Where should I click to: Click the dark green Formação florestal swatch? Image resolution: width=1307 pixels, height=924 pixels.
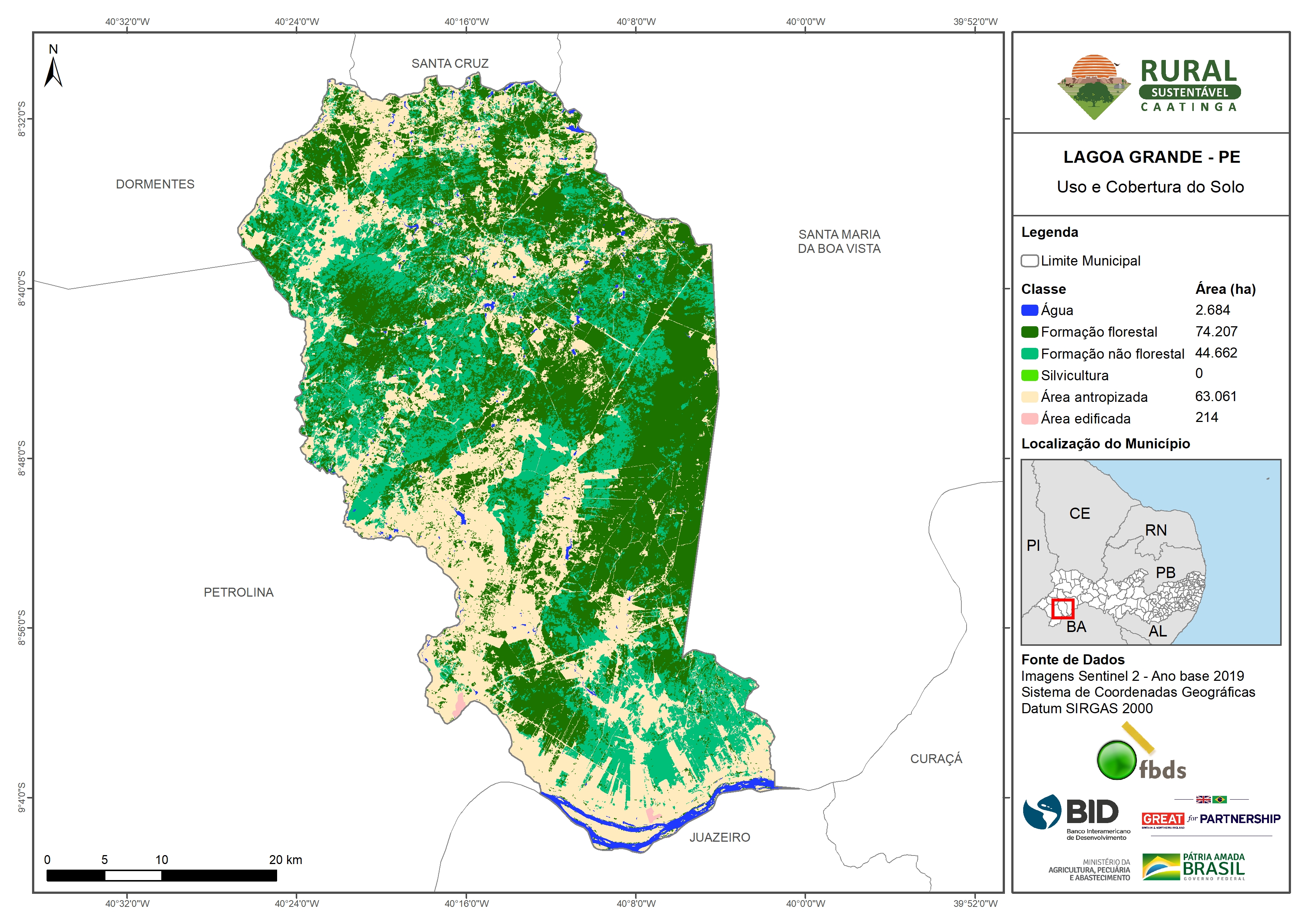(1029, 332)
